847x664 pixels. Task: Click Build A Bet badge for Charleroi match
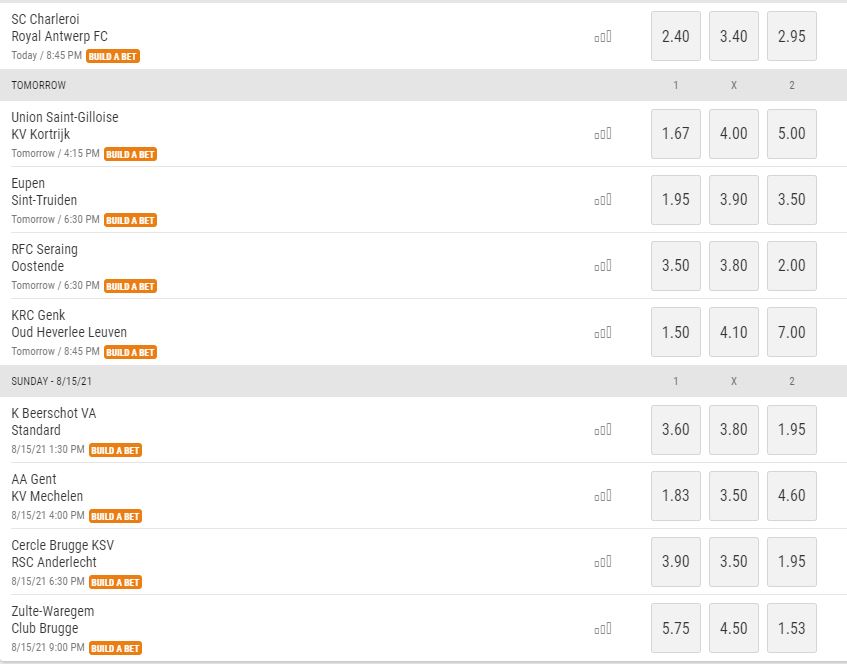pyautogui.click(x=113, y=56)
